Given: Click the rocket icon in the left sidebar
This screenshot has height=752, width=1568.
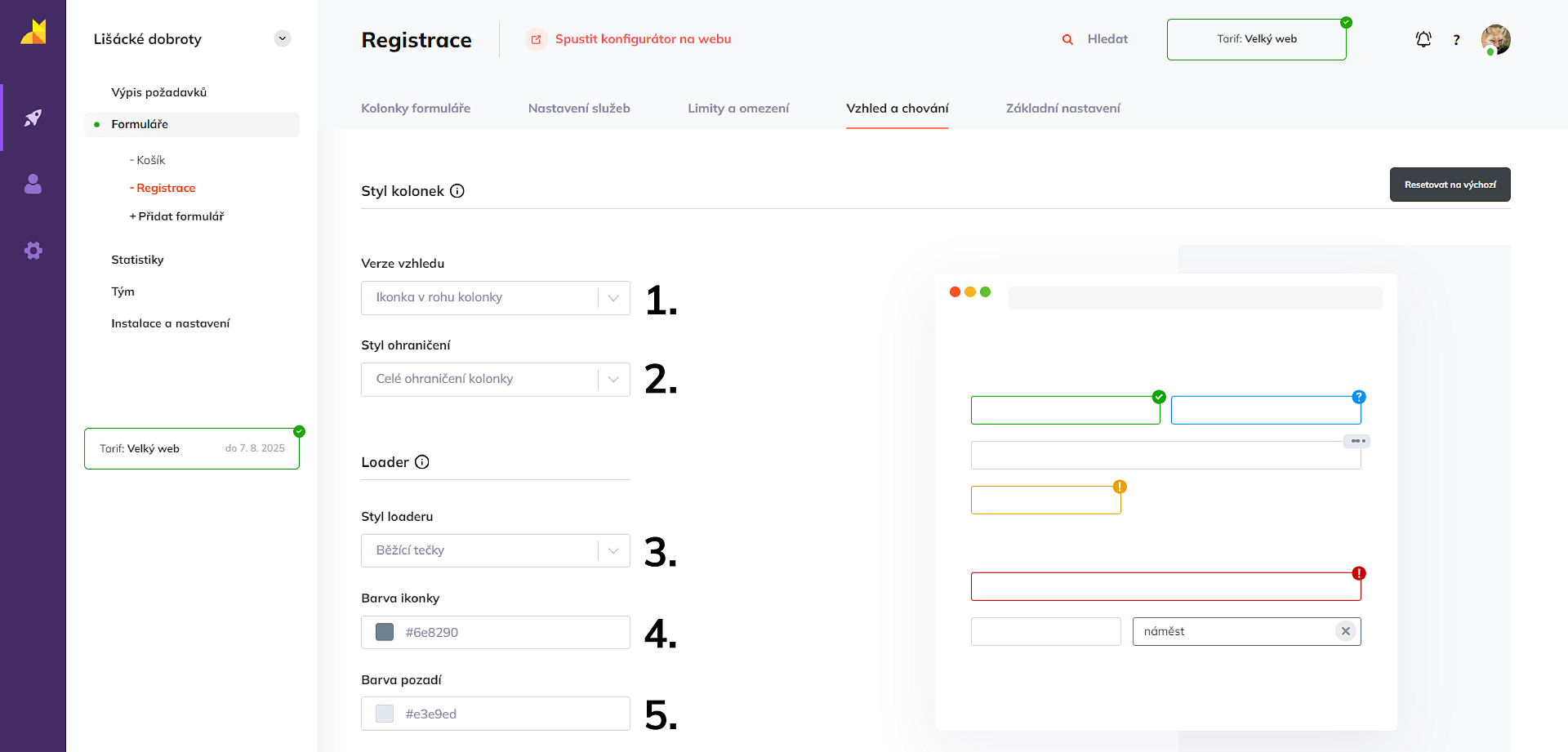Looking at the screenshot, I should click(33, 118).
